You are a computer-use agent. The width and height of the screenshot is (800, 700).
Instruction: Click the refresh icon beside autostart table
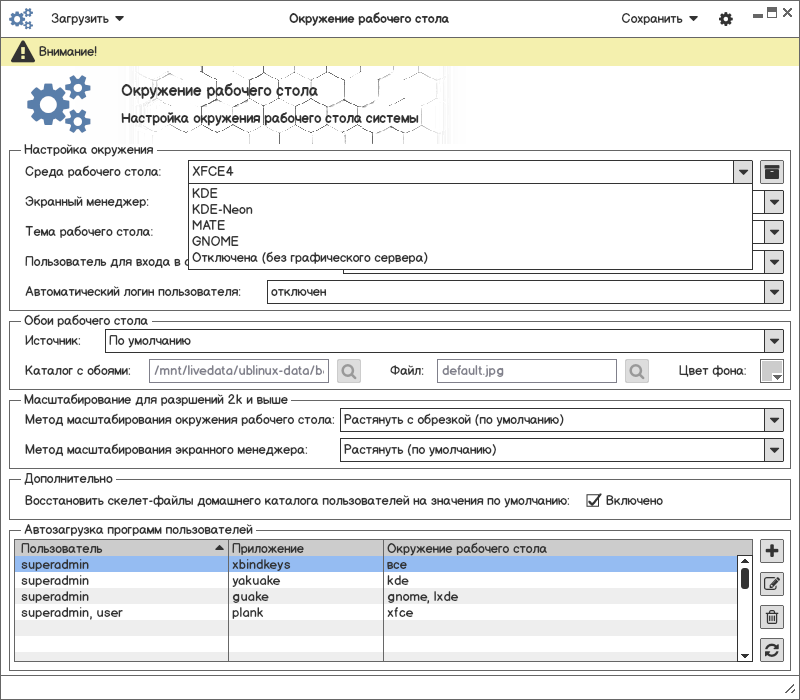point(771,650)
